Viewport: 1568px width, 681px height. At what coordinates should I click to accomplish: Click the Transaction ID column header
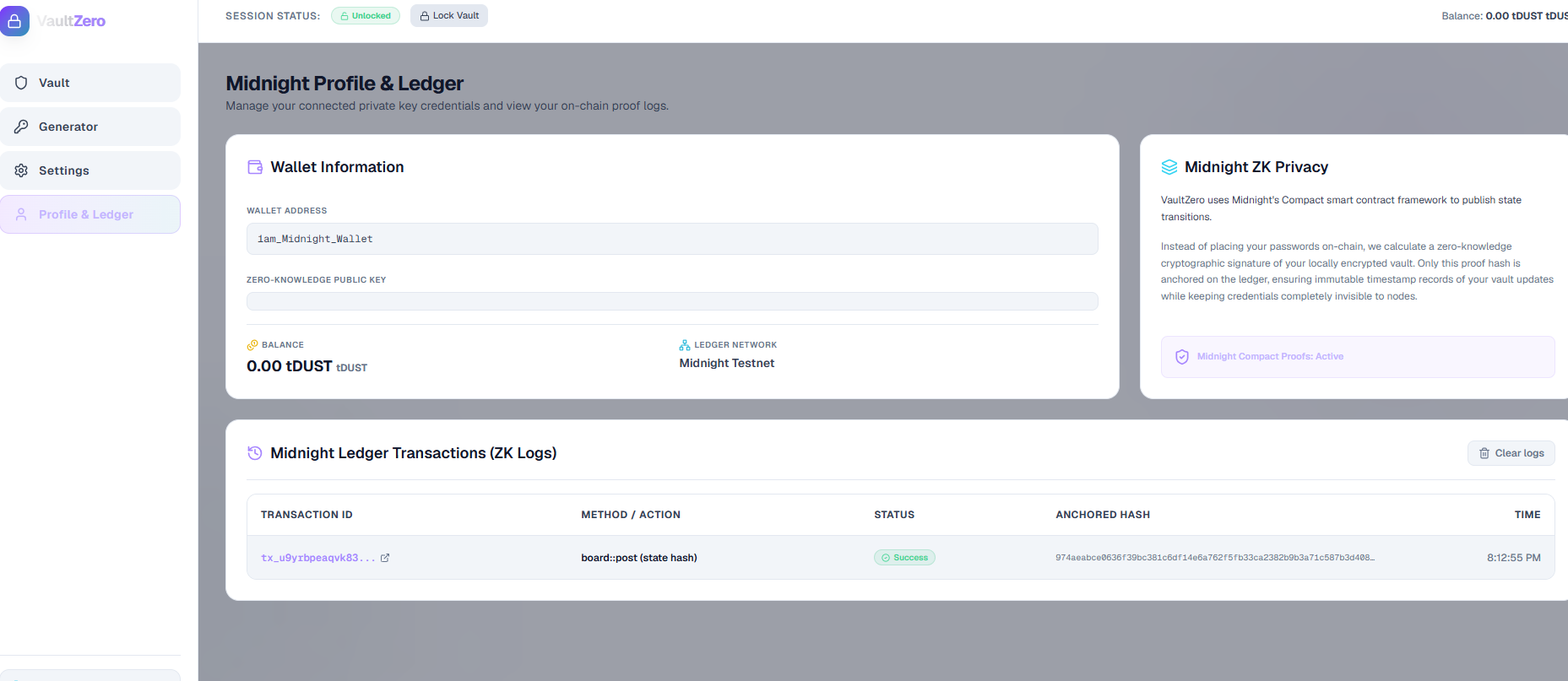tap(307, 515)
